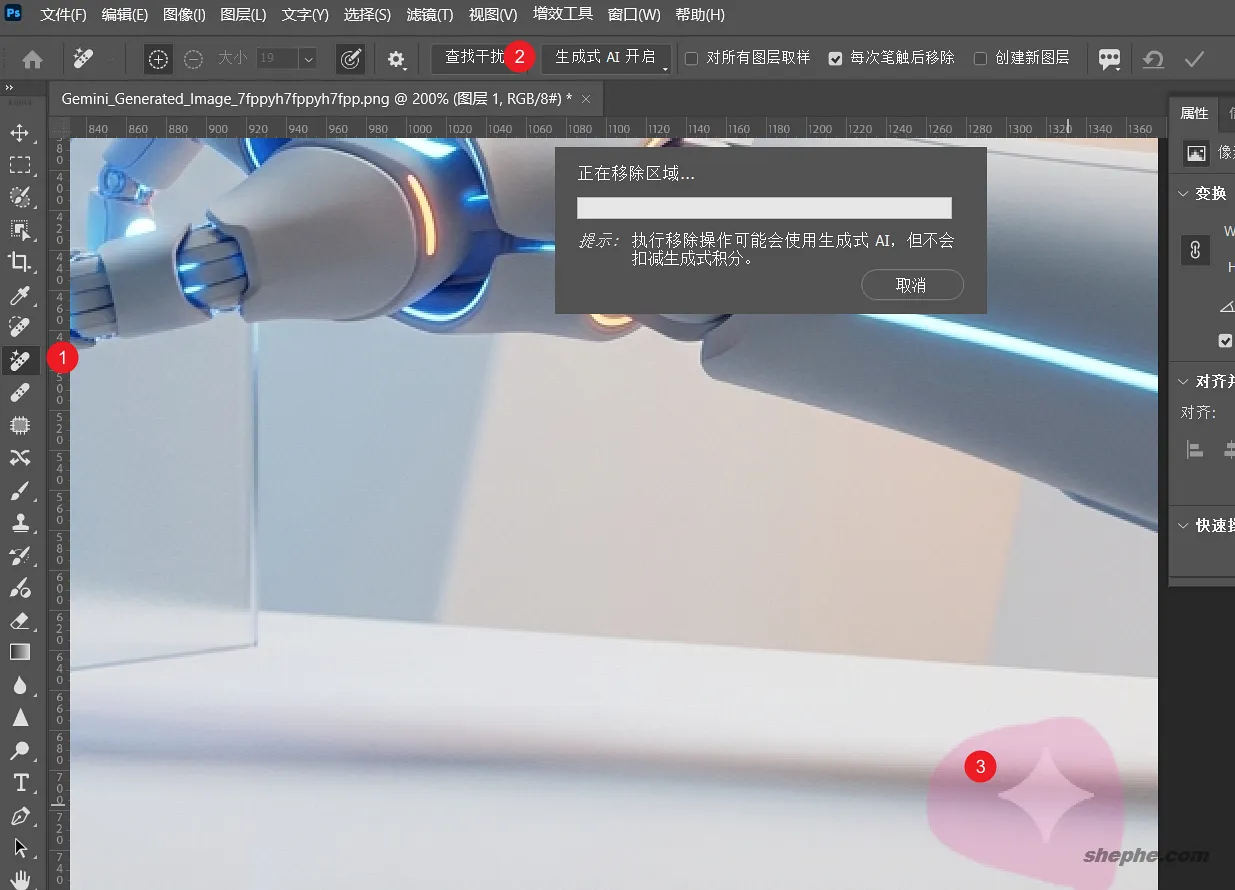Toggle the W/H link icon in 变换
The height and width of the screenshot is (890, 1235).
coord(1195,250)
